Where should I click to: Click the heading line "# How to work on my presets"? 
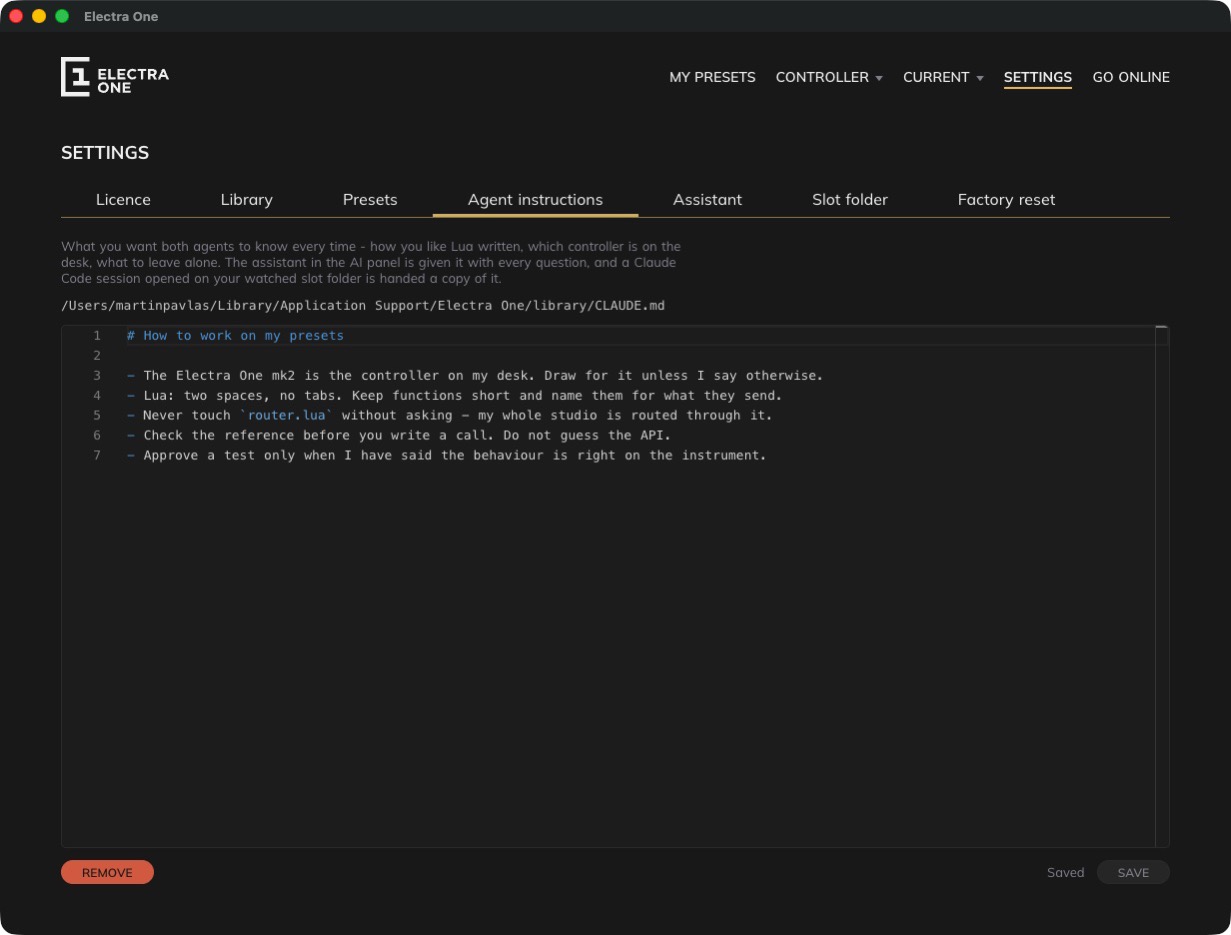pyautogui.click(x=235, y=335)
